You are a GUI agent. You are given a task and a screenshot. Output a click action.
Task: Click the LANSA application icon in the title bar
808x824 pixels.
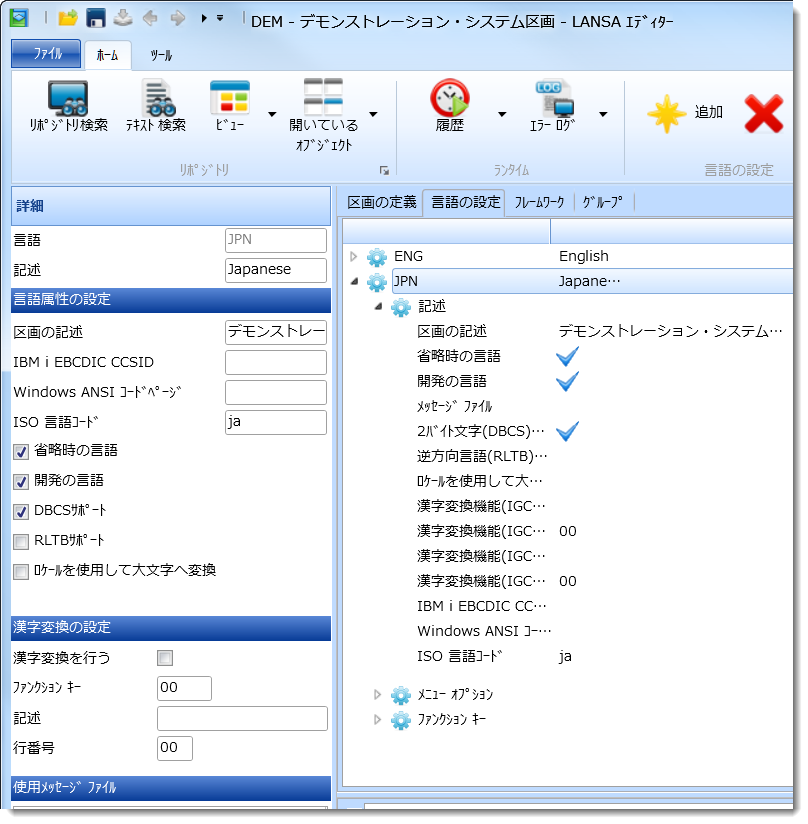tap(19, 18)
